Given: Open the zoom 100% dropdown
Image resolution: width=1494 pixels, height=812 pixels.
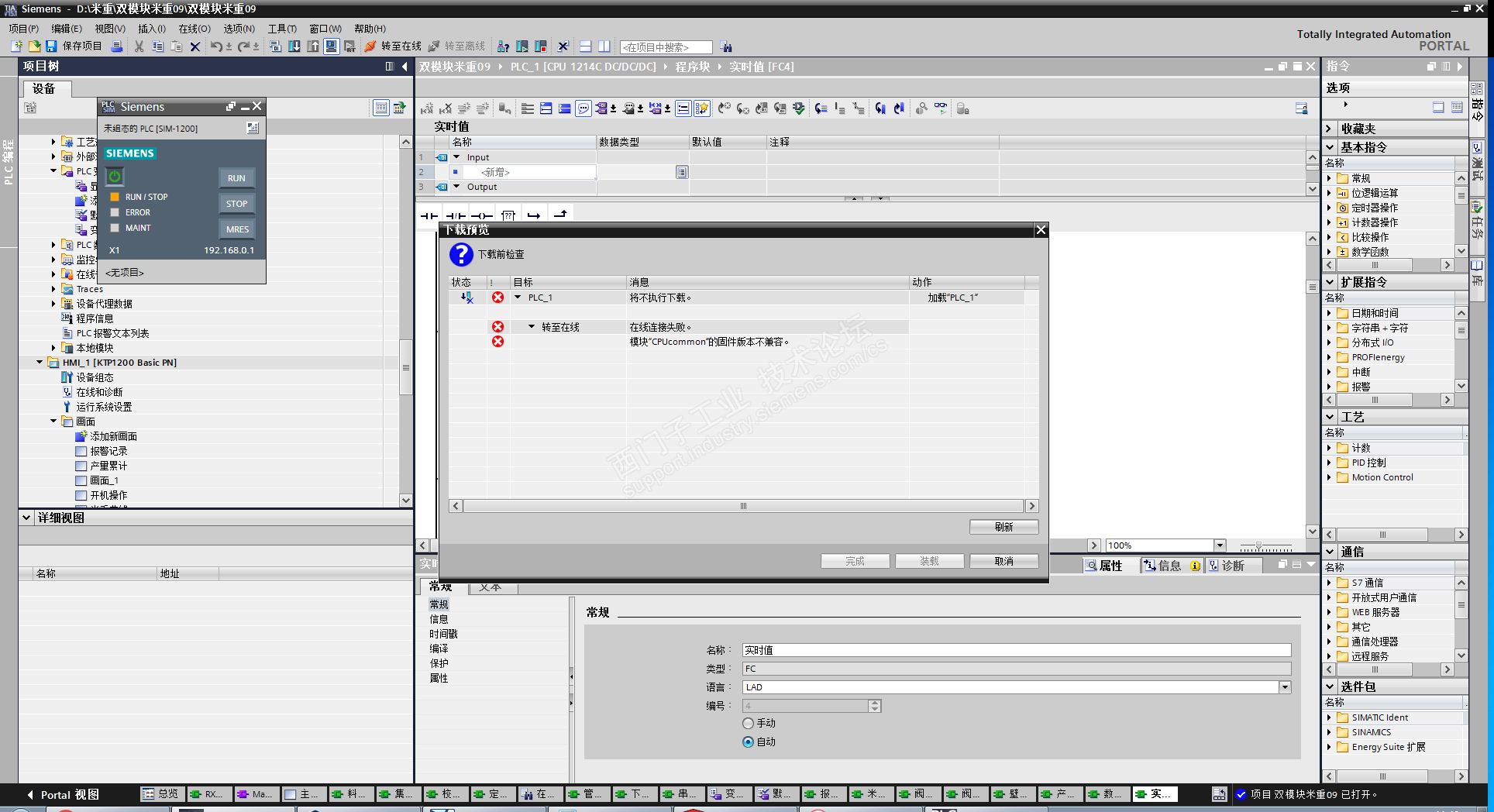Looking at the screenshot, I should (1220, 545).
